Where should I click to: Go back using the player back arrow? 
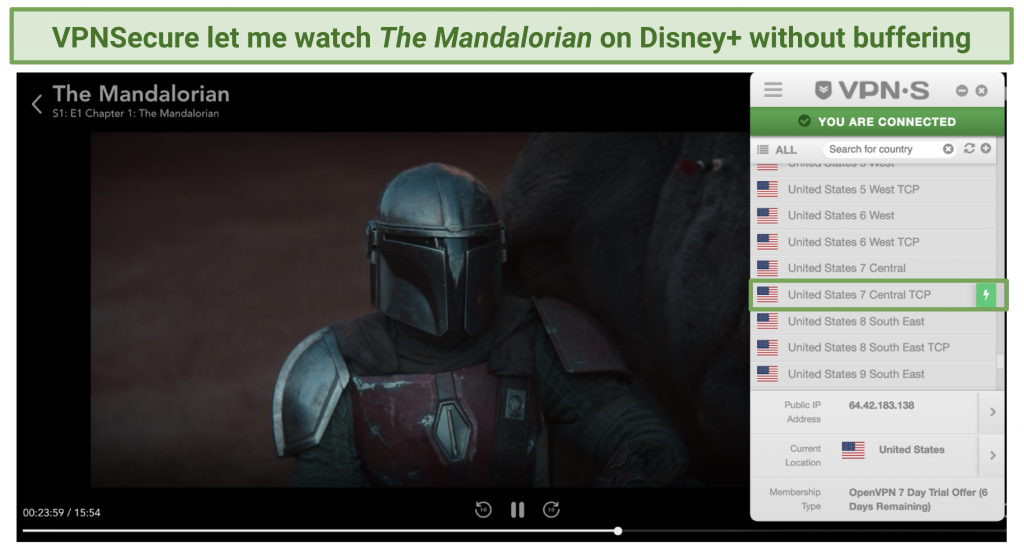pyautogui.click(x=37, y=103)
